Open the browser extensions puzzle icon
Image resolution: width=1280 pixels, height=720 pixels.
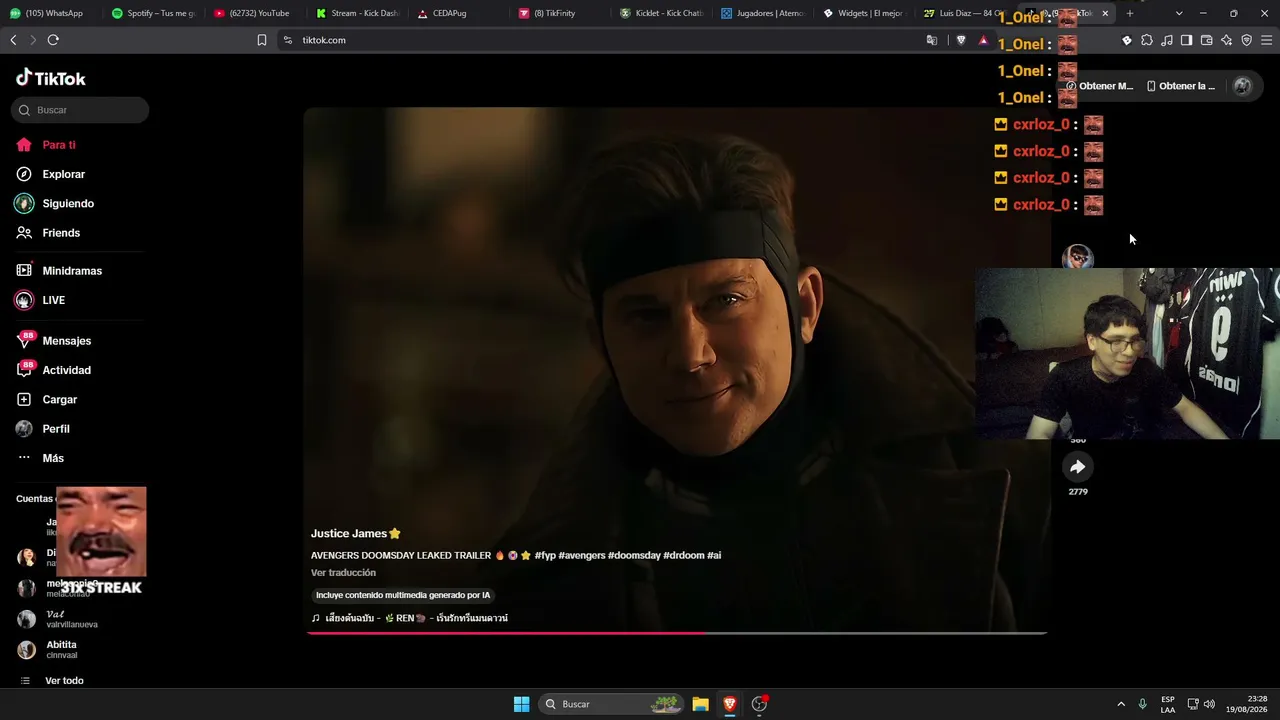[1147, 40]
